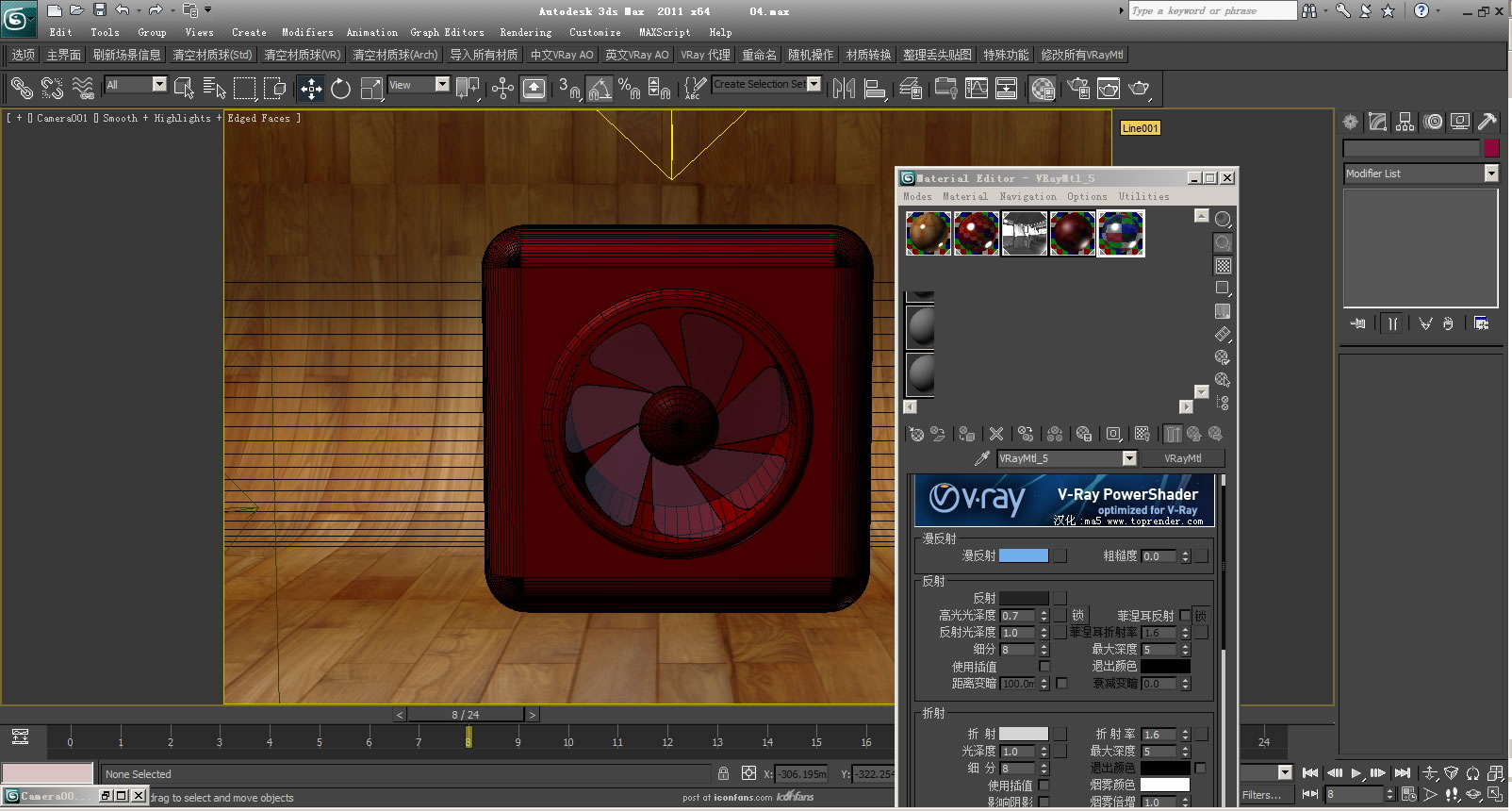Screen dimensions: 1512x811
Task: Open the Utilities hammer panel
Action: pyautogui.click(x=1487, y=122)
